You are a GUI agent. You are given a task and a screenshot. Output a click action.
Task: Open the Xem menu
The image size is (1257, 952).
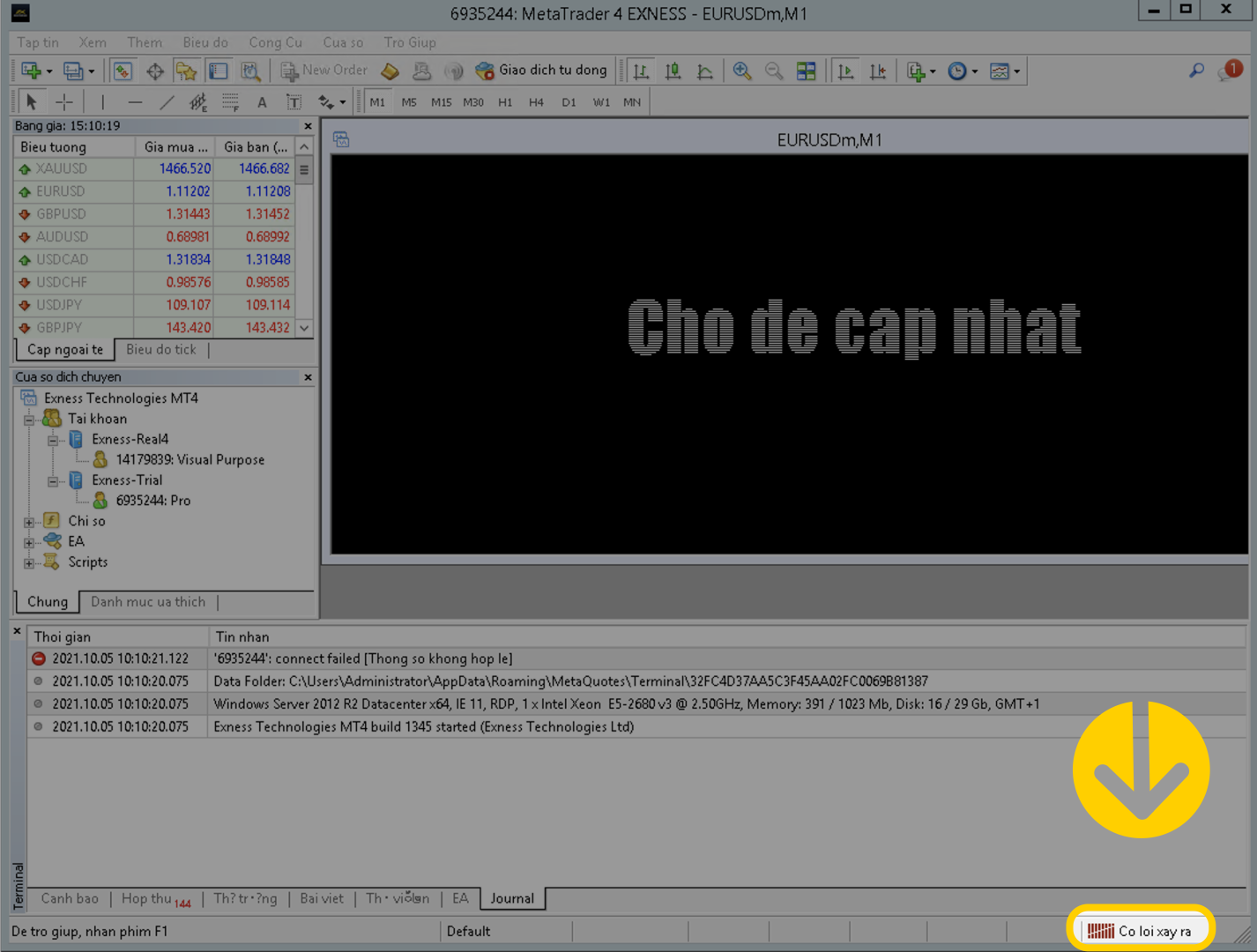click(93, 42)
